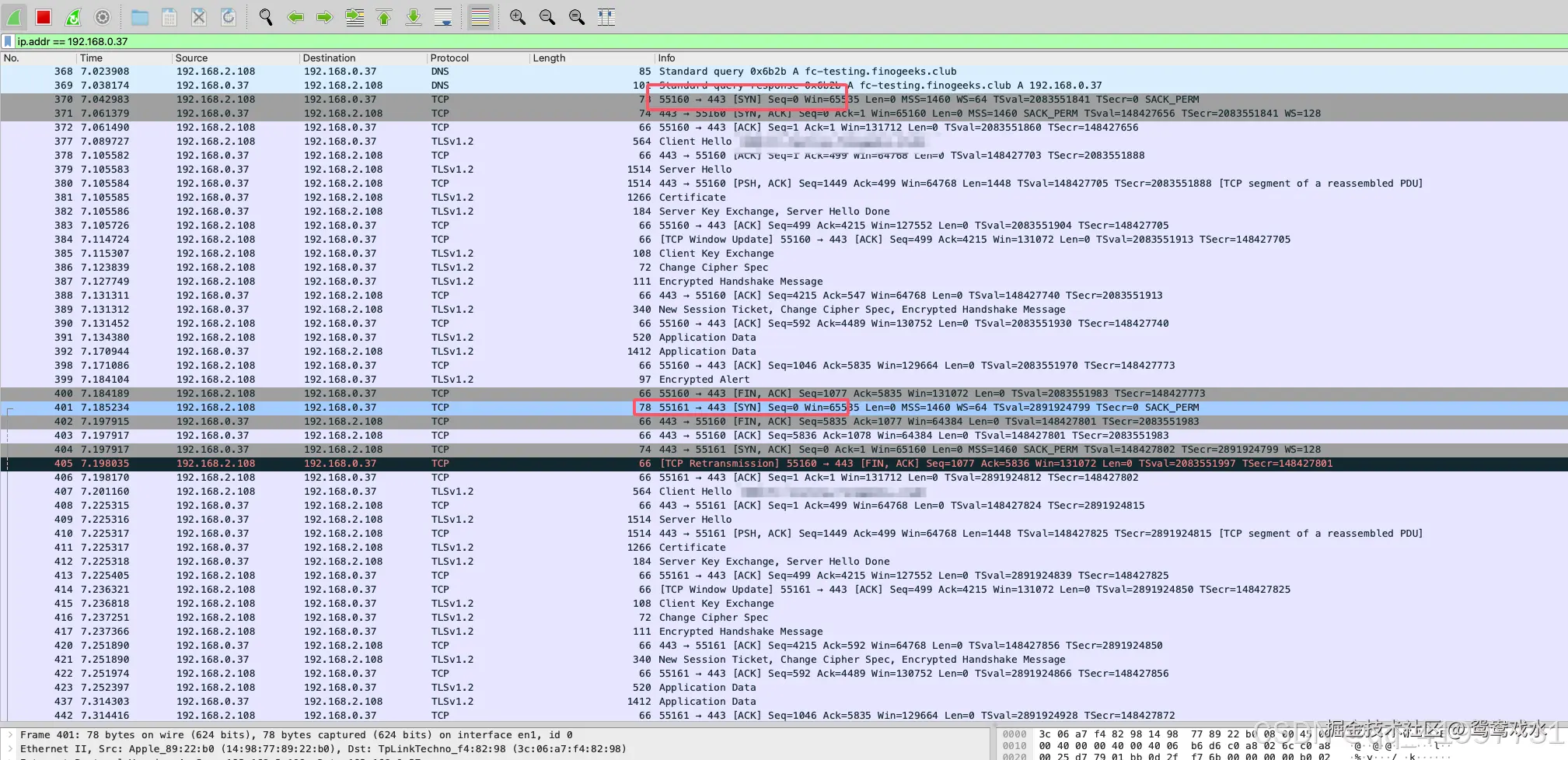Toggle packet list colorization
The image size is (1568, 760).
click(x=480, y=16)
